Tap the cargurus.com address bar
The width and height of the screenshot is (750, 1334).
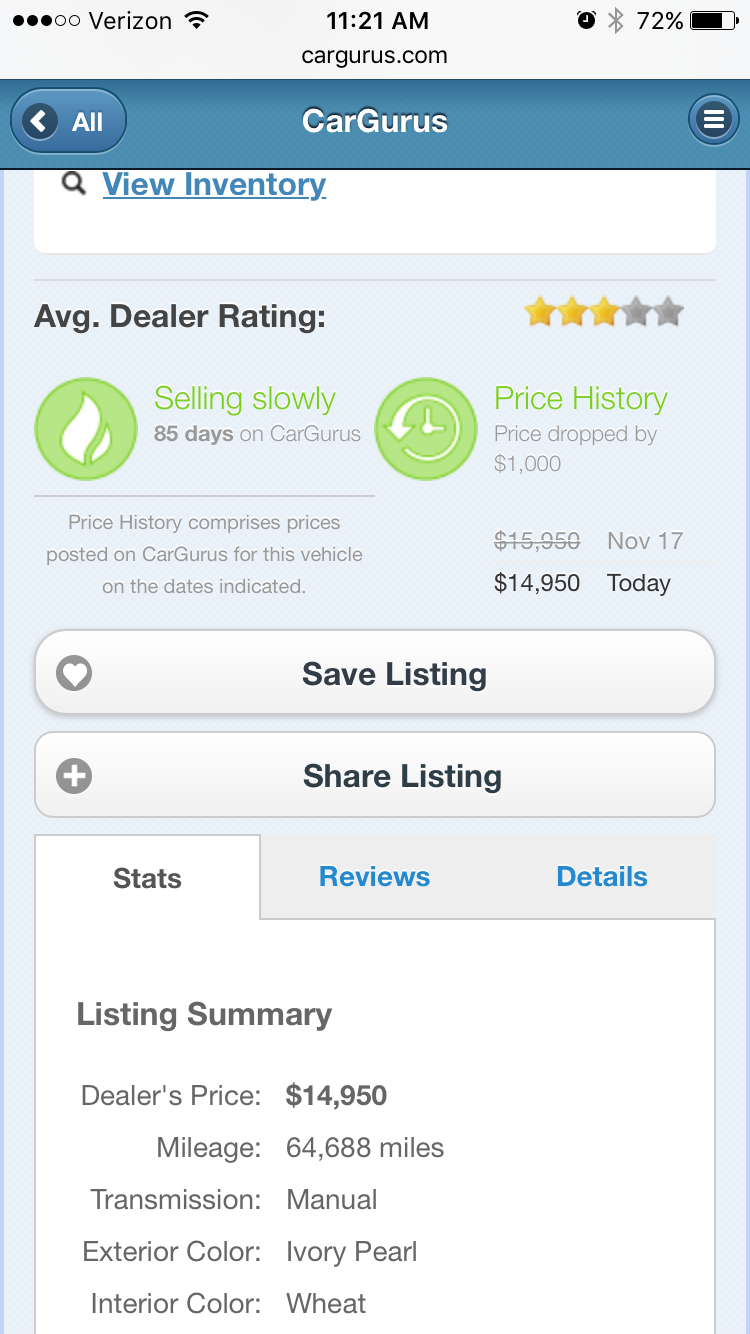pyautogui.click(x=375, y=56)
